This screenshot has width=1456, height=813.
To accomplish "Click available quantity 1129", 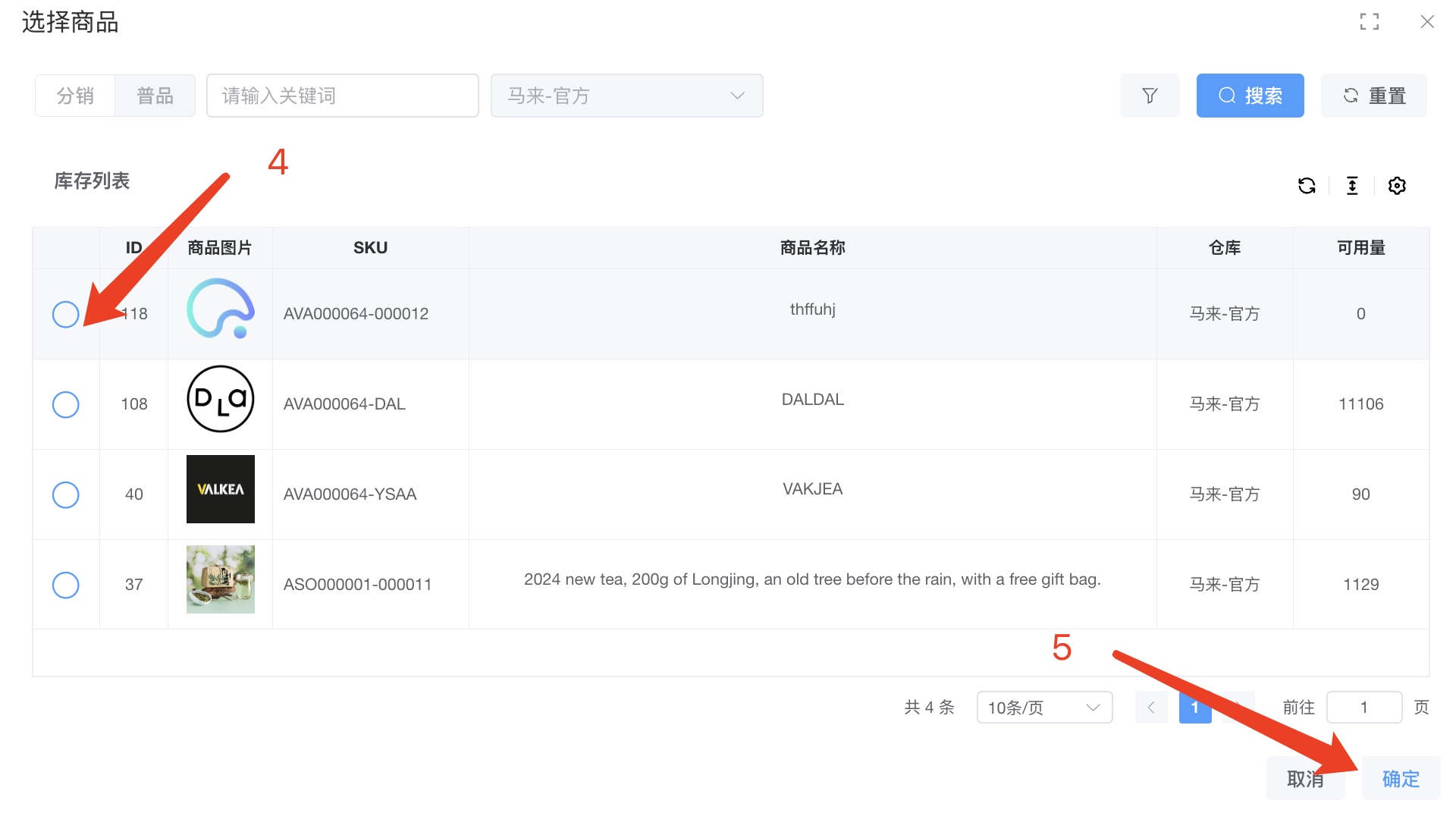I will coord(1360,585).
